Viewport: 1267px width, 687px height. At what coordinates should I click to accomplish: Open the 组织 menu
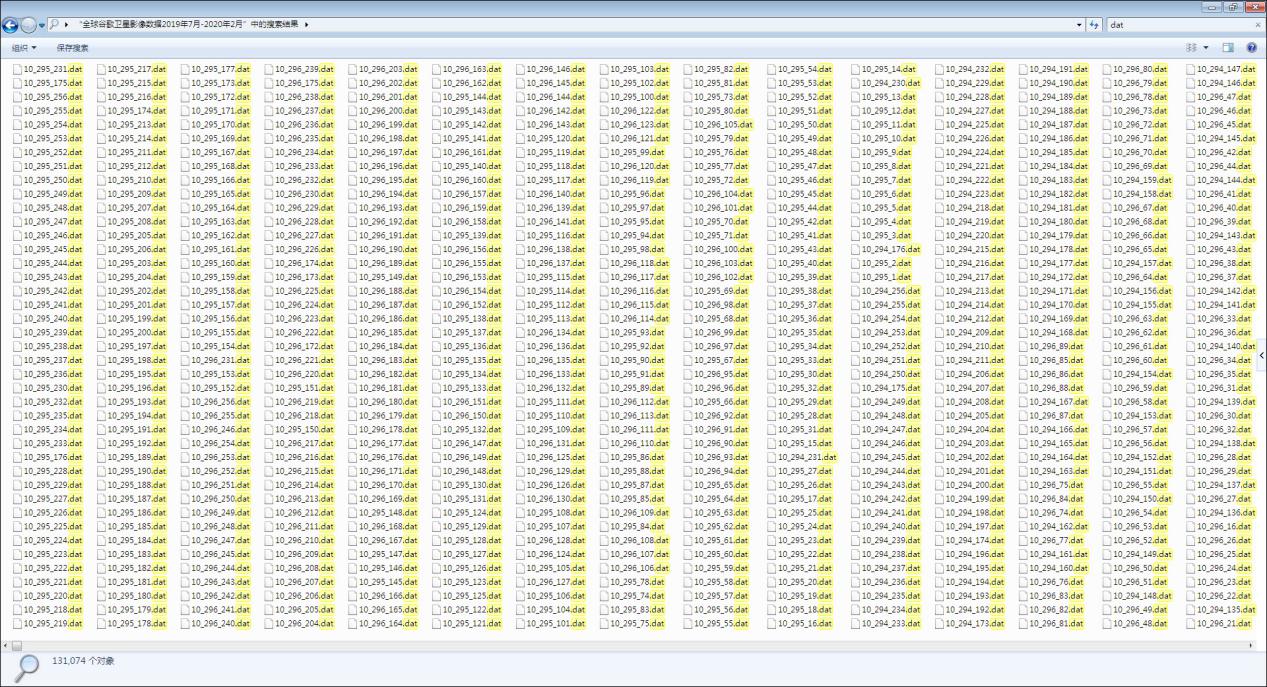[20, 46]
